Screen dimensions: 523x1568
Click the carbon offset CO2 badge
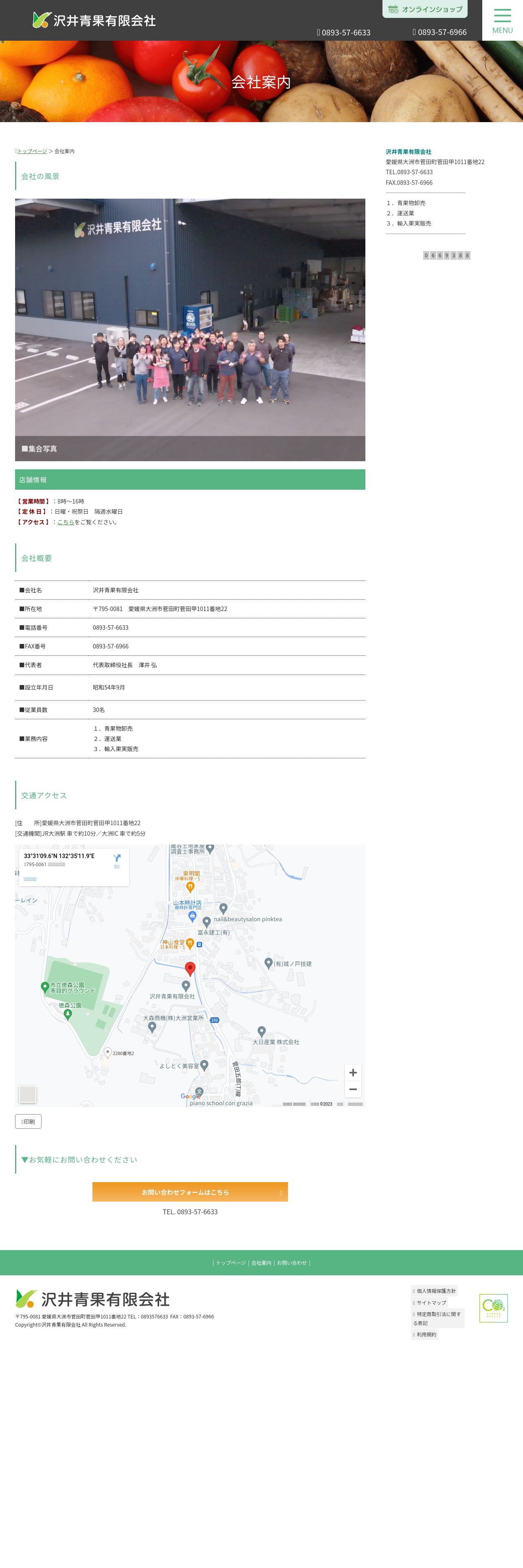493,1308
